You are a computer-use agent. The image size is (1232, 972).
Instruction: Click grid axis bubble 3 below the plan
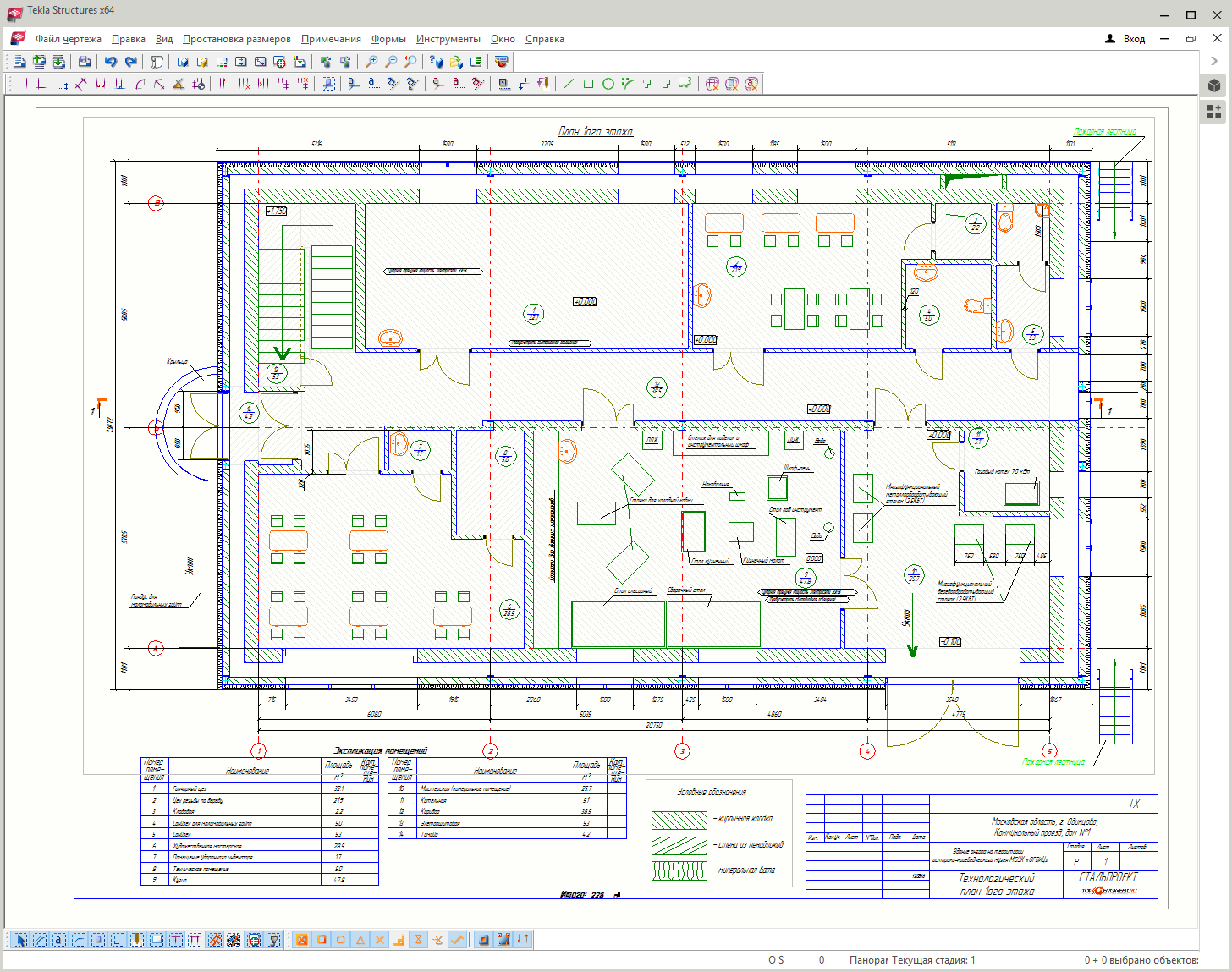(682, 751)
